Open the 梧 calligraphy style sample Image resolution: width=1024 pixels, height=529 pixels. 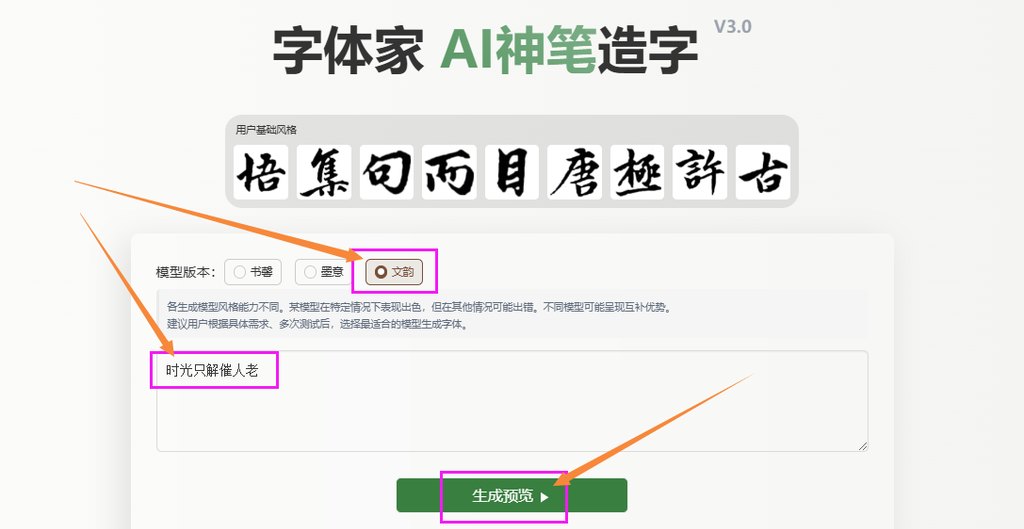click(x=261, y=172)
